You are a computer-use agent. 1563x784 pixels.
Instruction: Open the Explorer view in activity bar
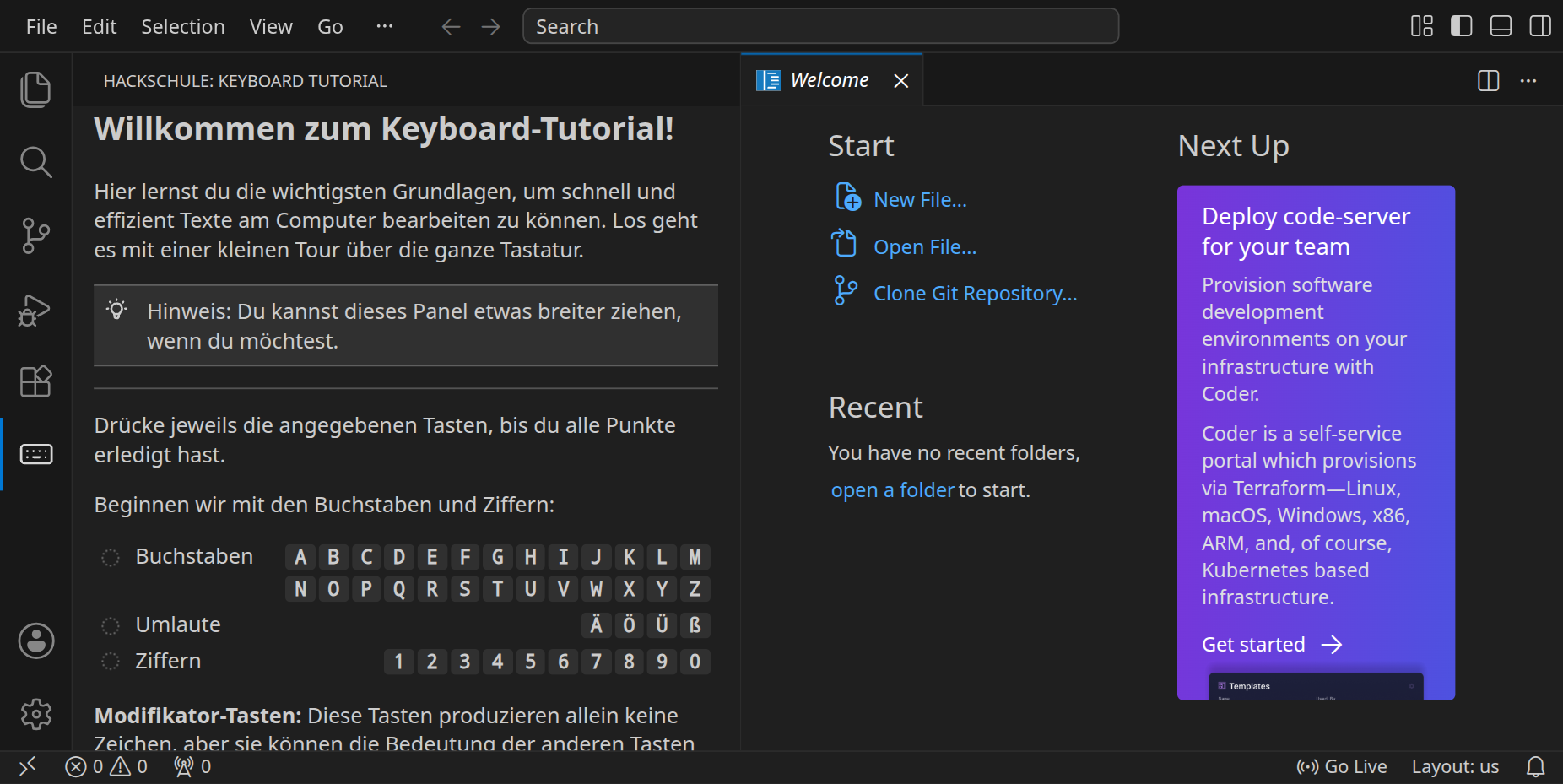(35, 89)
